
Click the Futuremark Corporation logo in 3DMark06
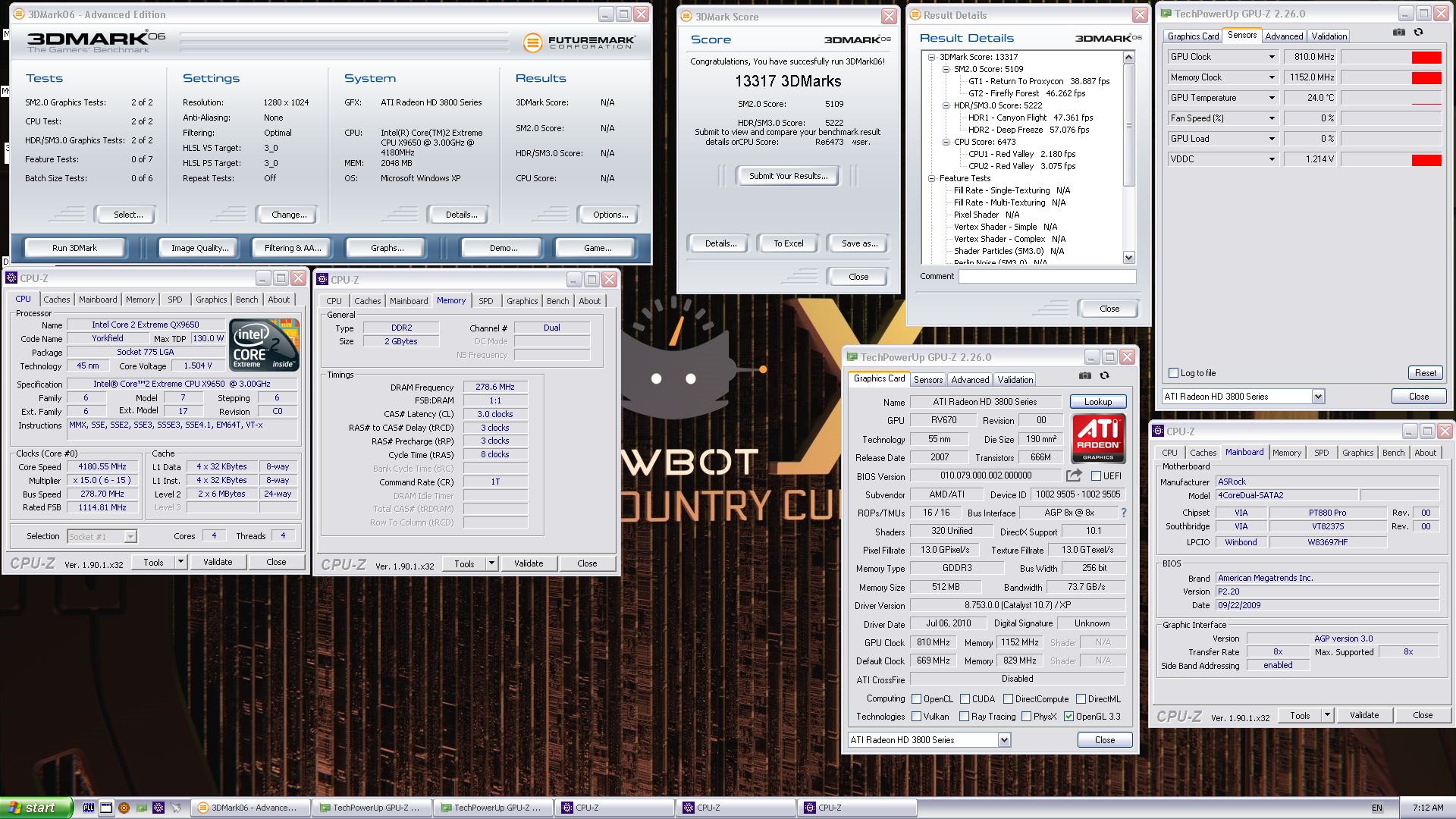579,42
